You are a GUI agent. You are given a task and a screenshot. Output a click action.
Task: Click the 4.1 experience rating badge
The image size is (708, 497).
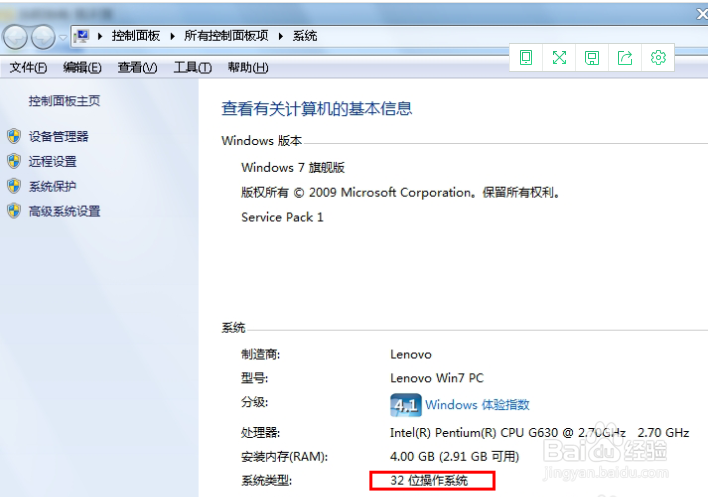(x=405, y=405)
